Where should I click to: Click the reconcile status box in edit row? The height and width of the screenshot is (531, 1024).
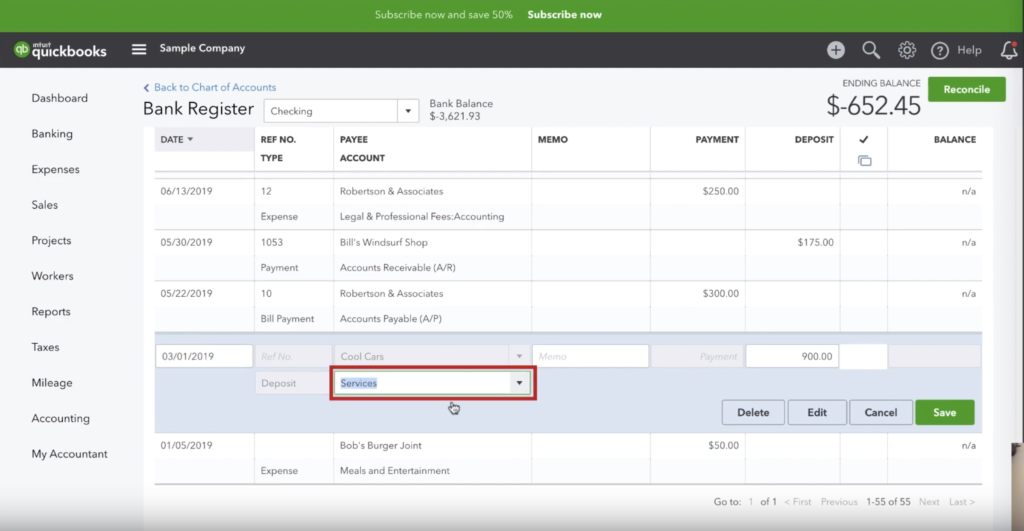[863, 357]
